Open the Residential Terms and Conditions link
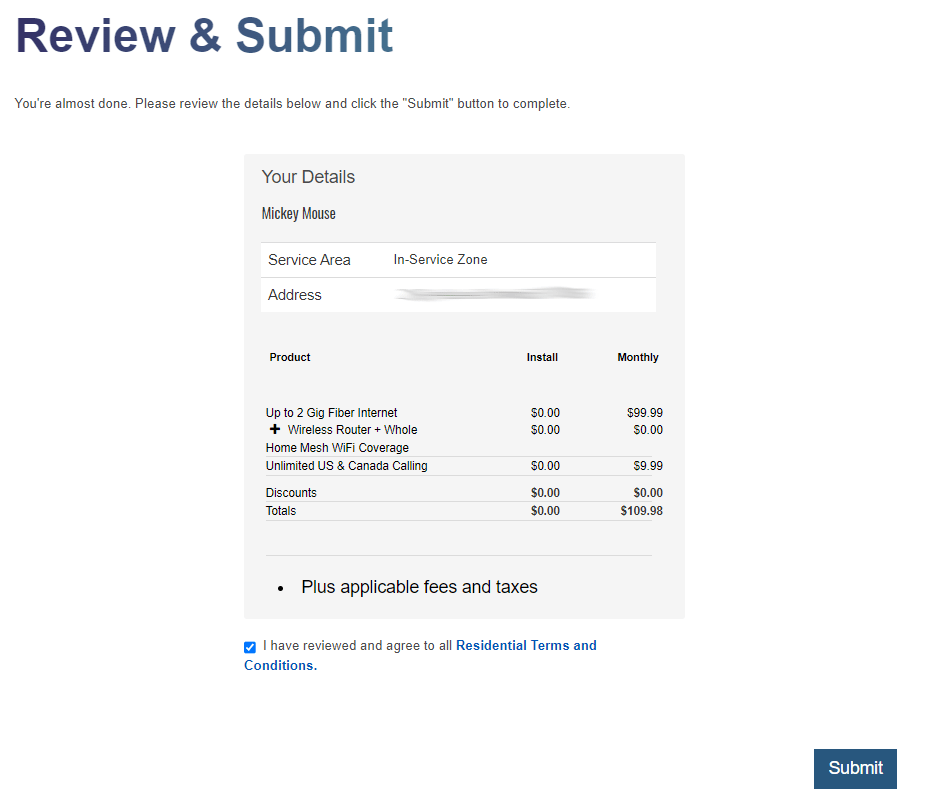This screenshot has height=800, width=930. point(526,645)
